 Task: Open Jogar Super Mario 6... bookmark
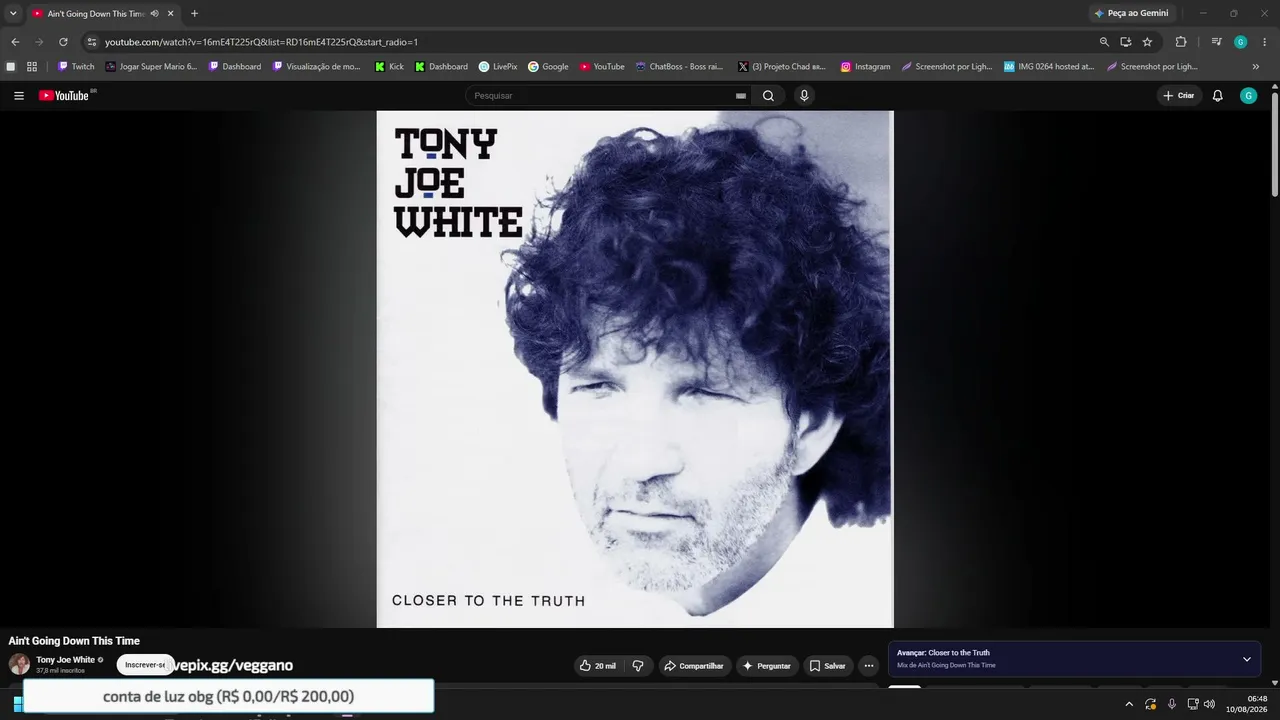tap(152, 67)
